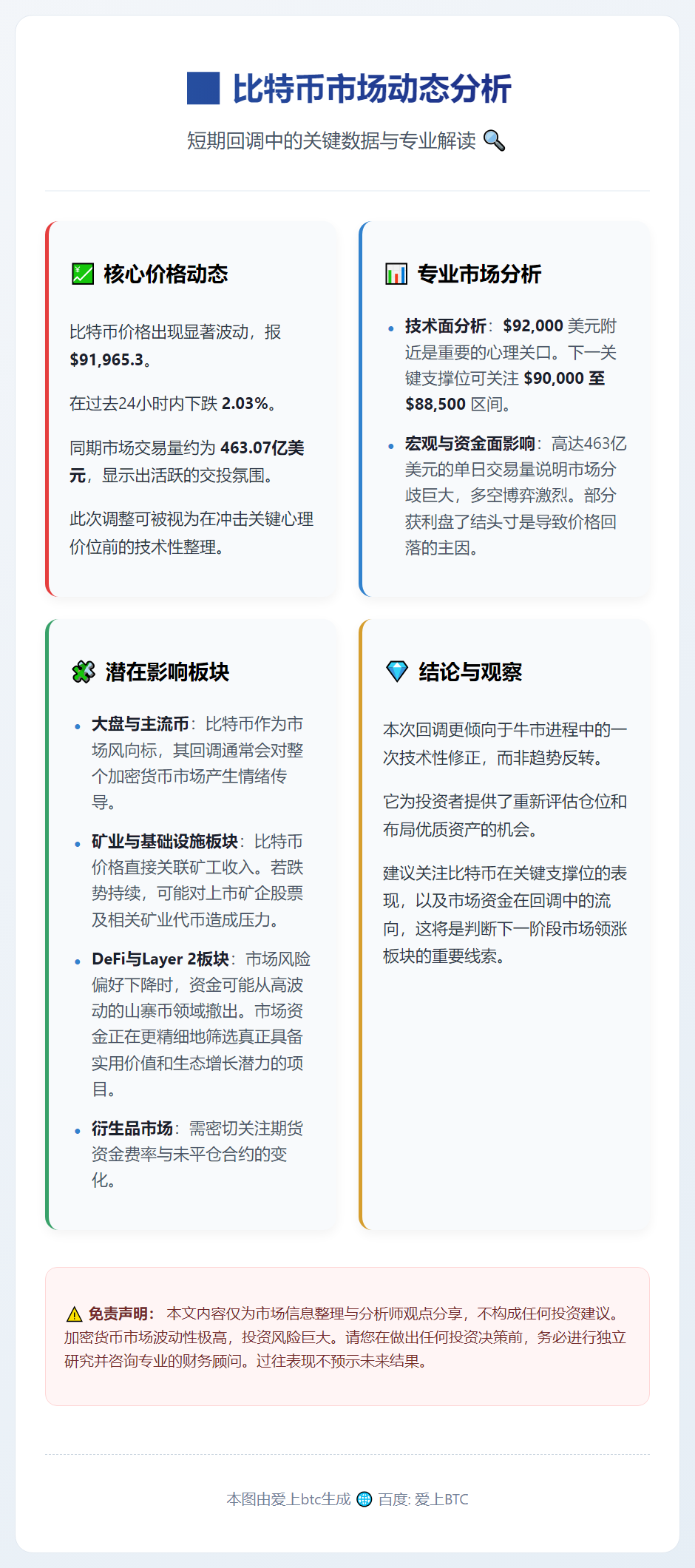Click the bar chart icon beside 专业市场分析
This screenshot has height=1568, width=695.
(x=396, y=274)
